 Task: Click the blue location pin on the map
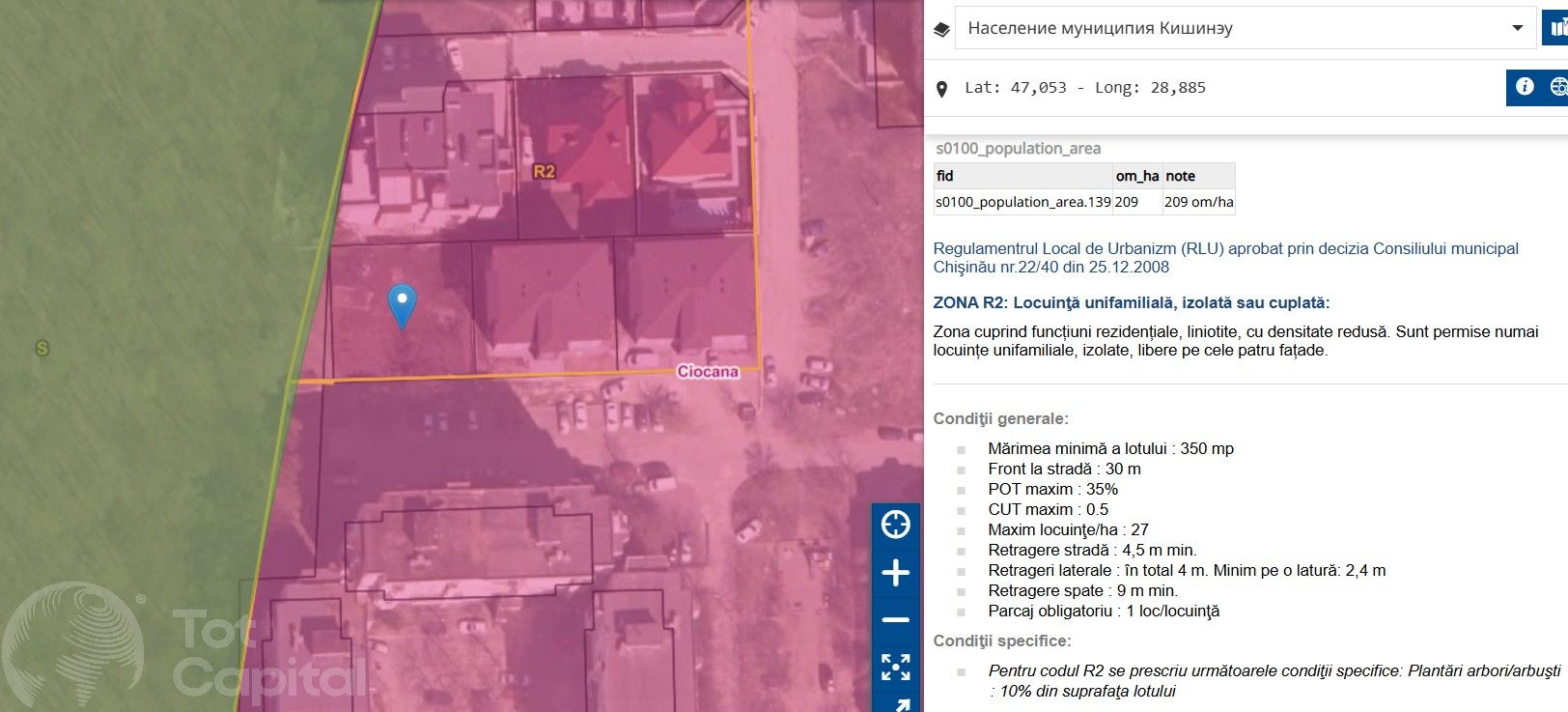402,303
